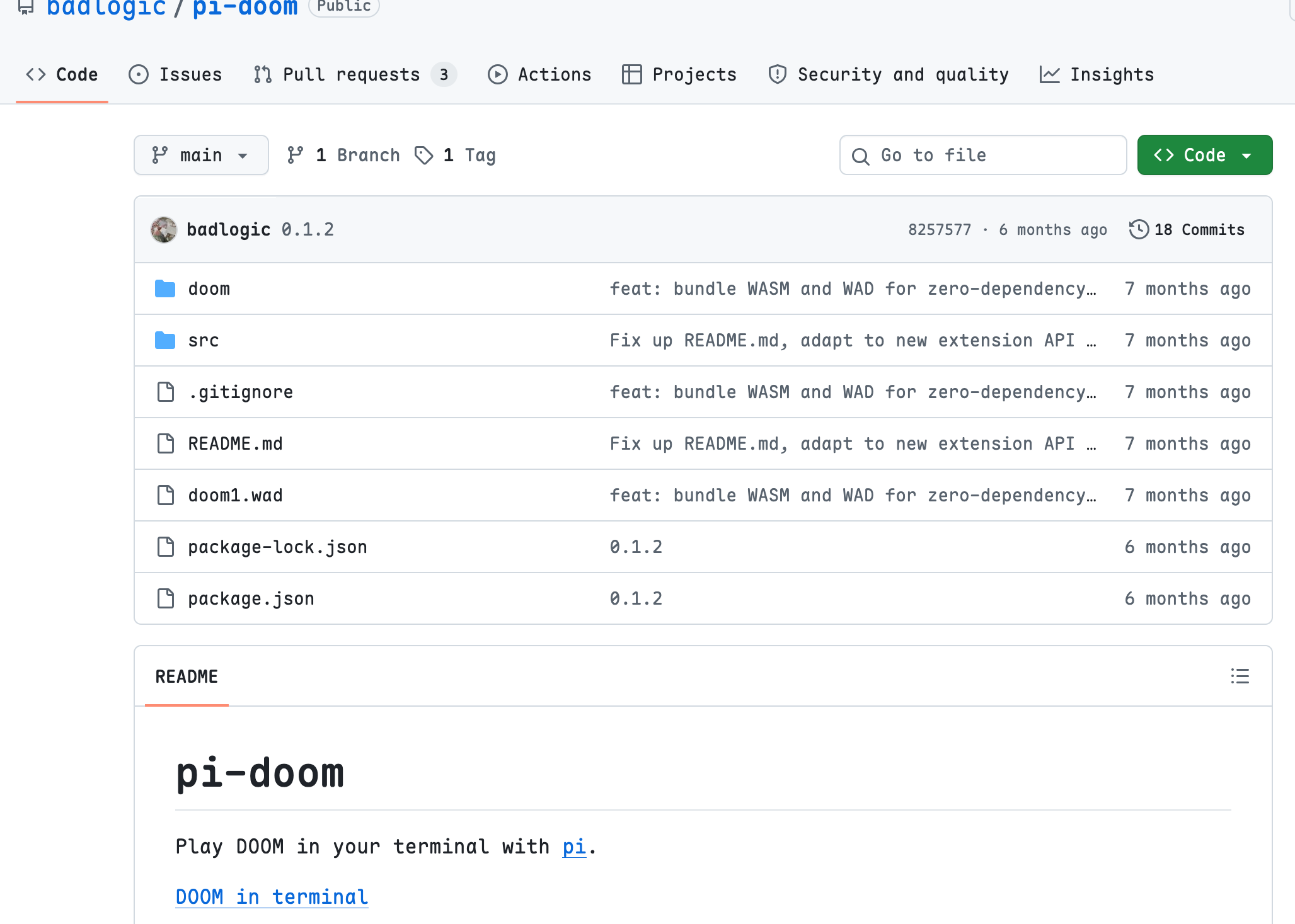Click the Issues circle icon
Image resolution: width=1295 pixels, height=924 pixels.
pyautogui.click(x=139, y=74)
